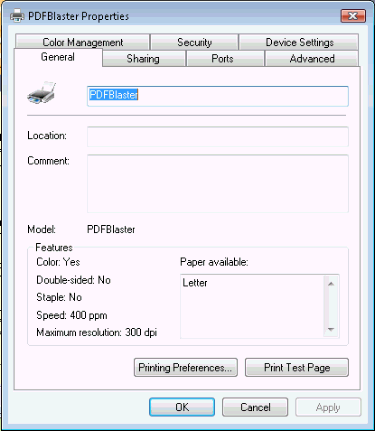This screenshot has width=375, height=431.
Task: Select the General tab
Action: point(58,57)
